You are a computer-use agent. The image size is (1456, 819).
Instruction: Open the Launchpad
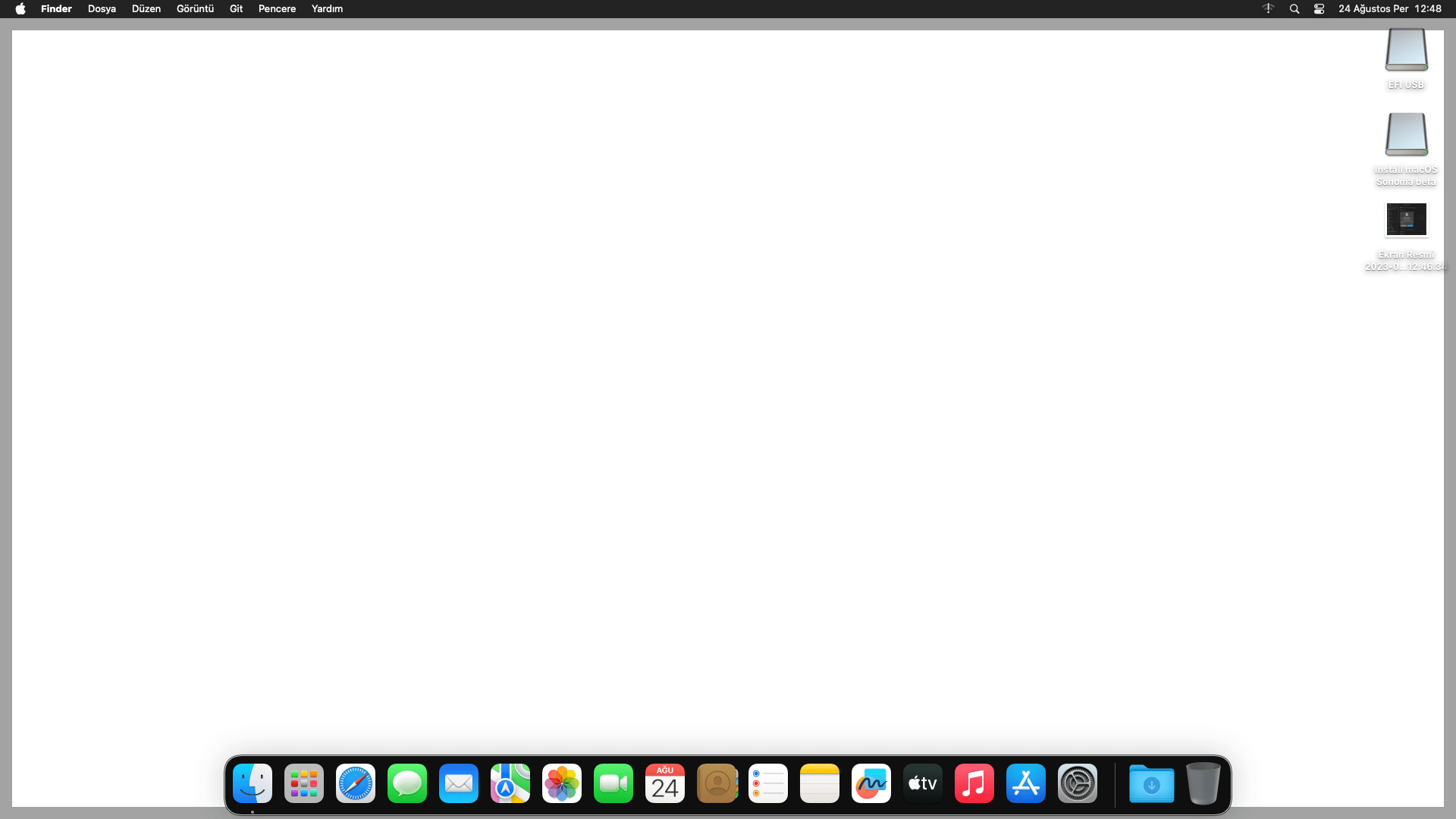[303, 783]
